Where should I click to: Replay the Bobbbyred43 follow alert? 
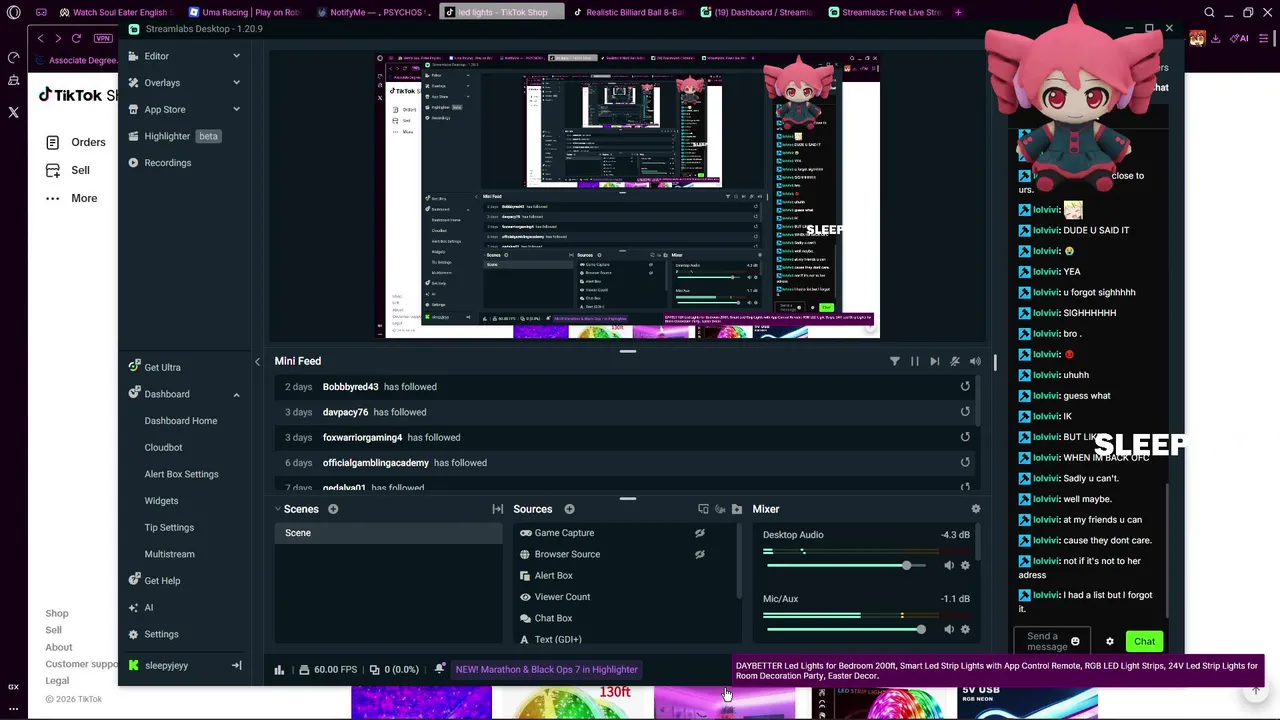(x=965, y=386)
